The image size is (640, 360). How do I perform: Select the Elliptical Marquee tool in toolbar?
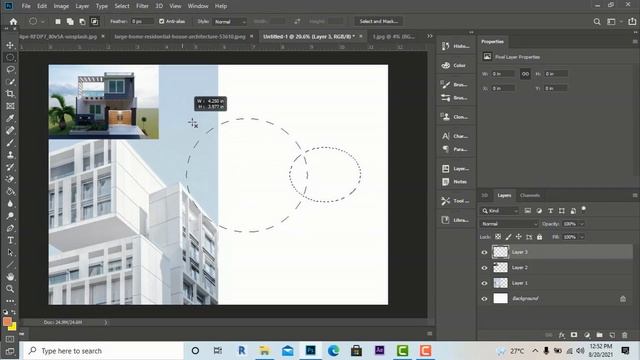(x=10, y=58)
